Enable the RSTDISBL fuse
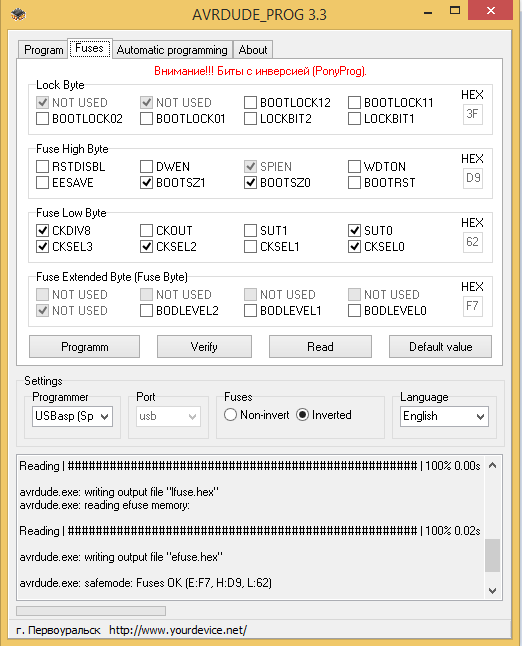 (x=42, y=166)
